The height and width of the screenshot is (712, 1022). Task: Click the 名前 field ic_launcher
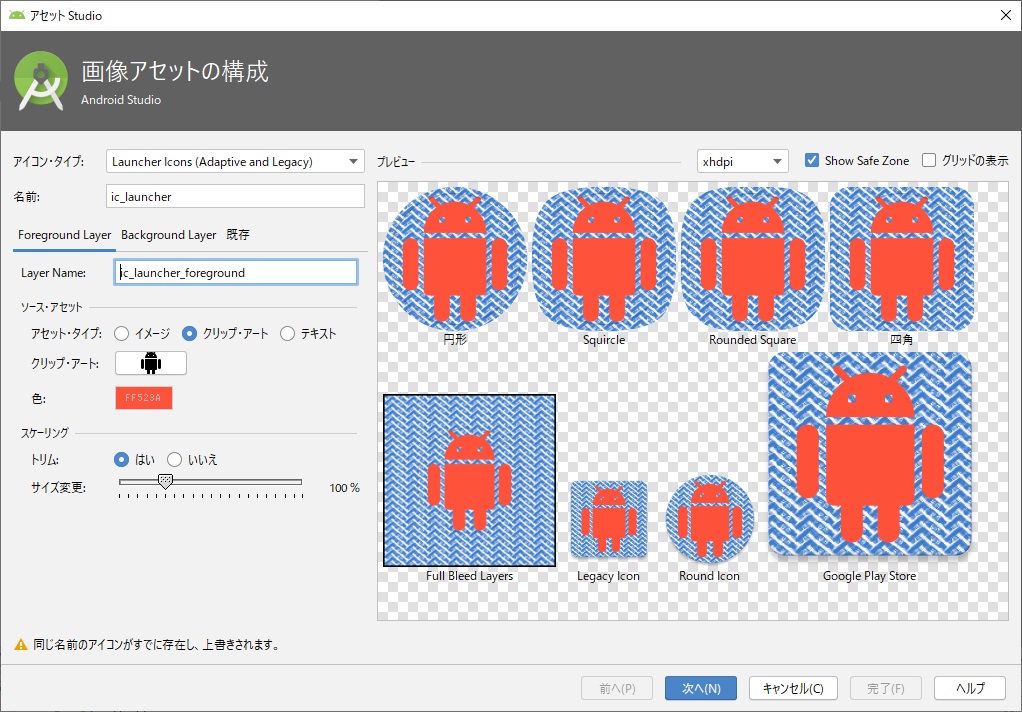235,196
